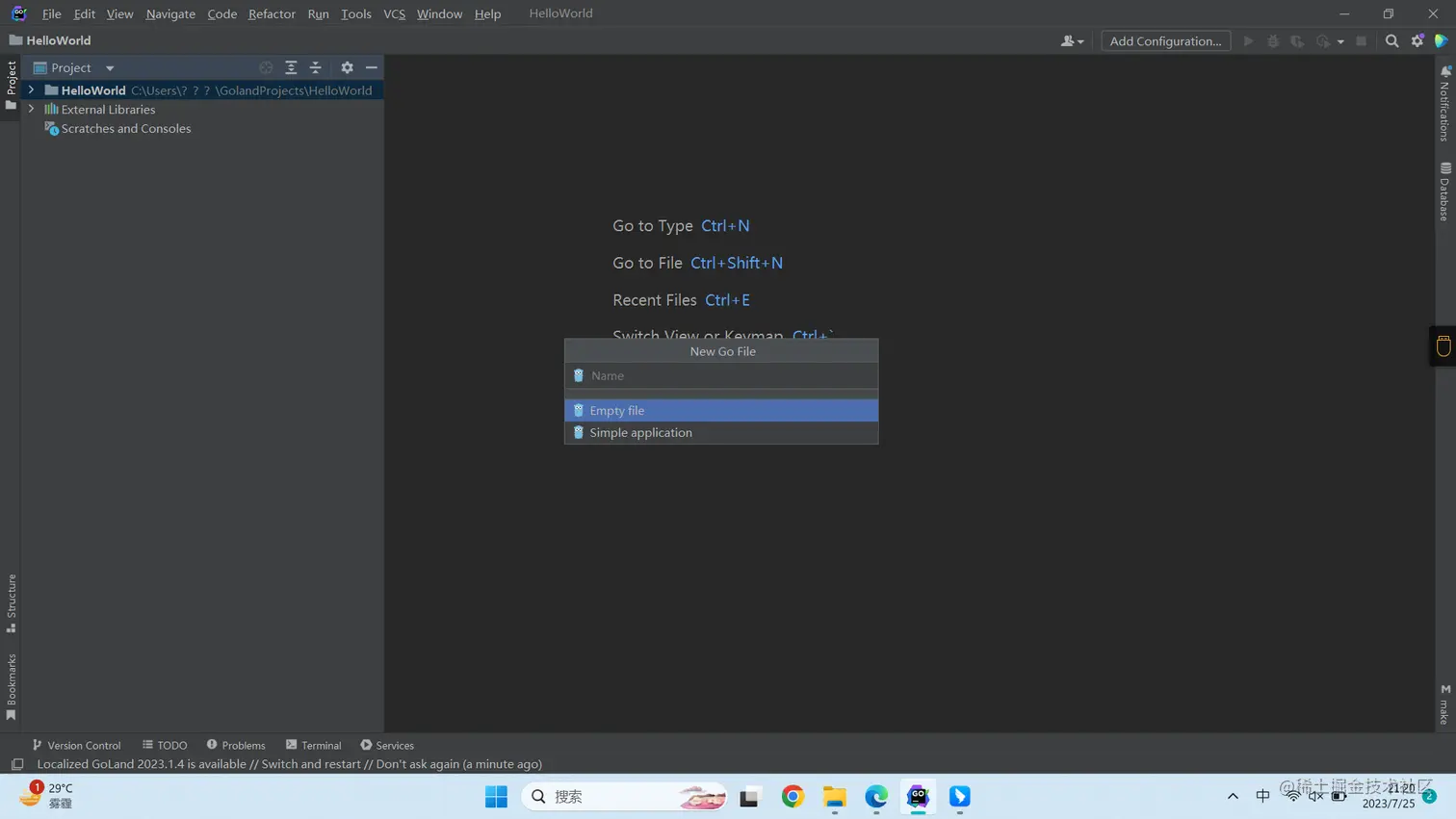Open the Run menu
Screen dimensions: 1456x819
click(318, 13)
